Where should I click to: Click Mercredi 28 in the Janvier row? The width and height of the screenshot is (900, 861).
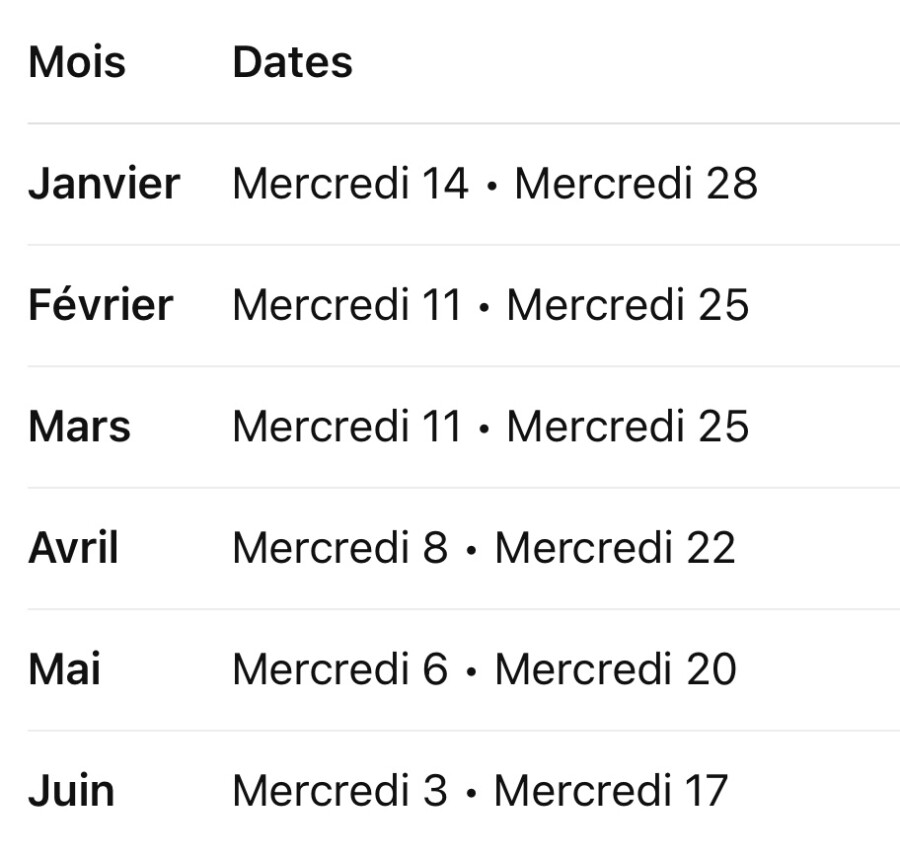click(x=636, y=184)
